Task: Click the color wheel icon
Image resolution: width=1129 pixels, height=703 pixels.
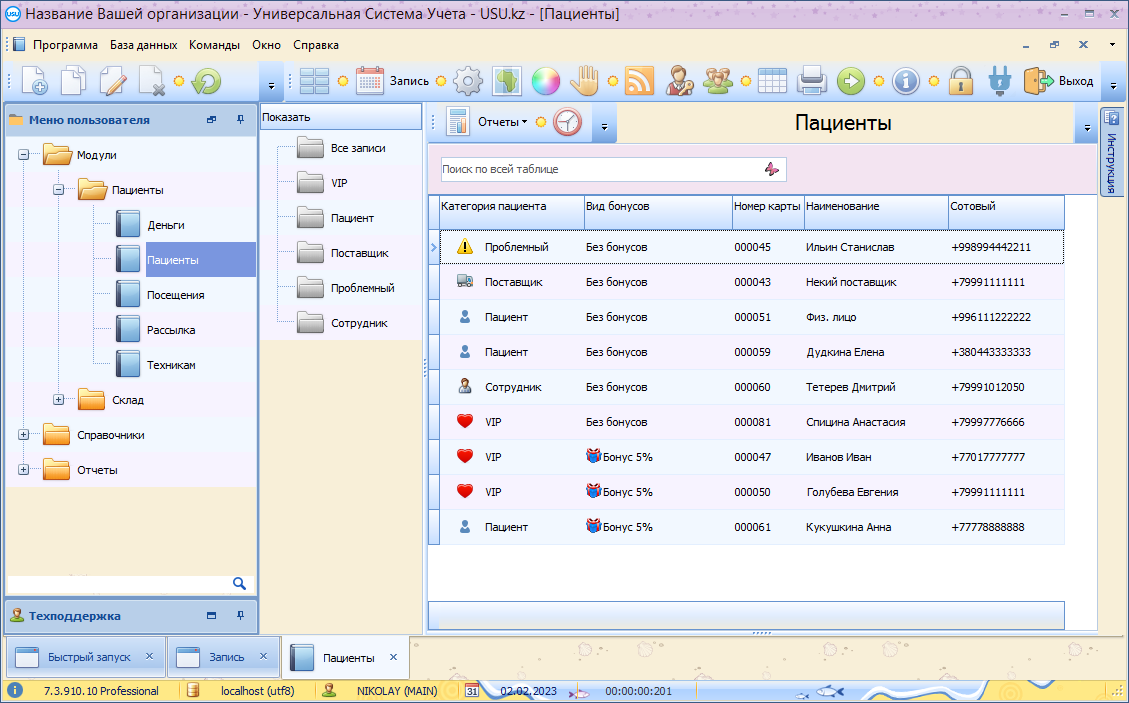Action: [545, 81]
